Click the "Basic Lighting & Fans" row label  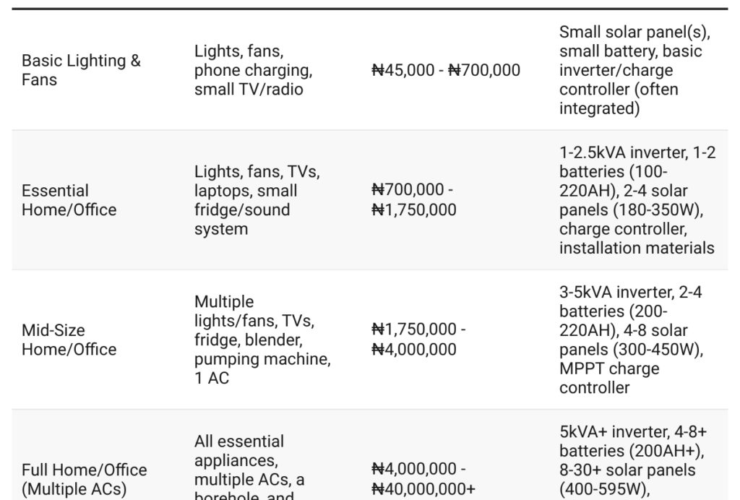pos(81,70)
